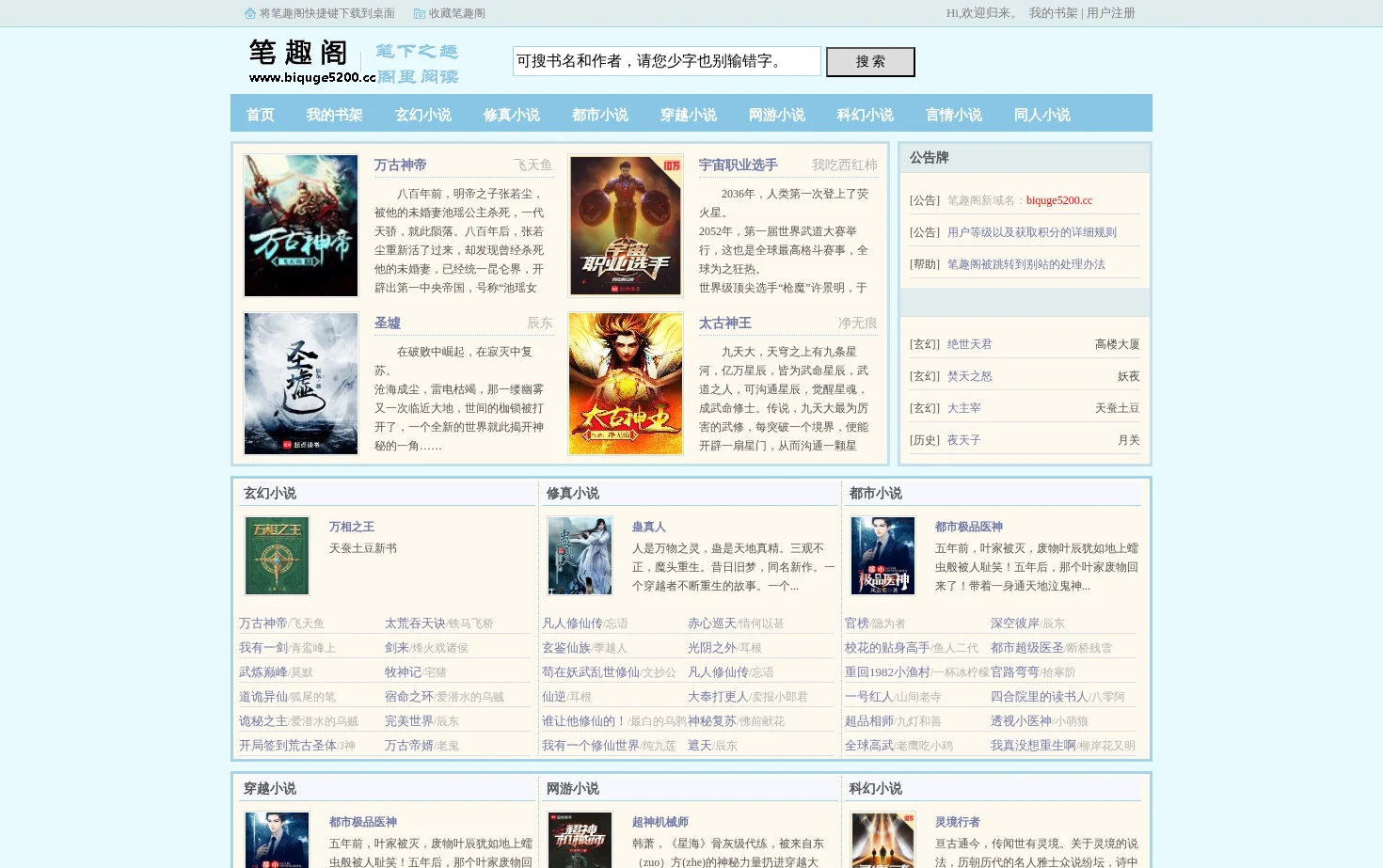Focus the book and author search box
The height and width of the screenshot is (868, 1383).
(x=666, y=61)
